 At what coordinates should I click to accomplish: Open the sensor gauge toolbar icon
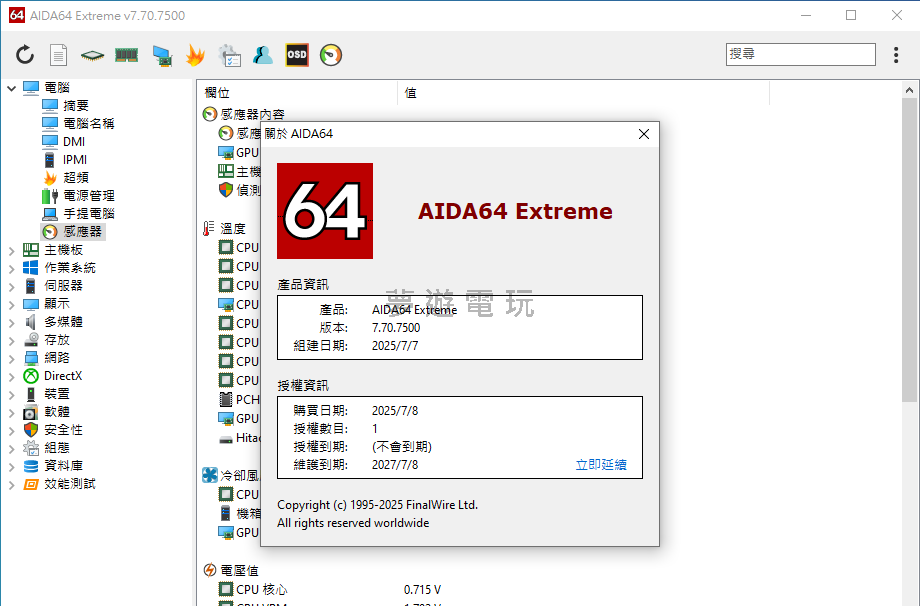331,55
